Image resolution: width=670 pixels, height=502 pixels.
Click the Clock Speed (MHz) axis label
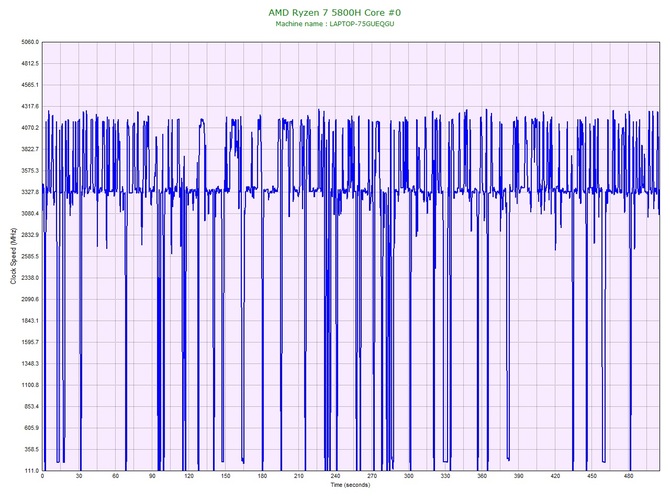click(13, 258)
